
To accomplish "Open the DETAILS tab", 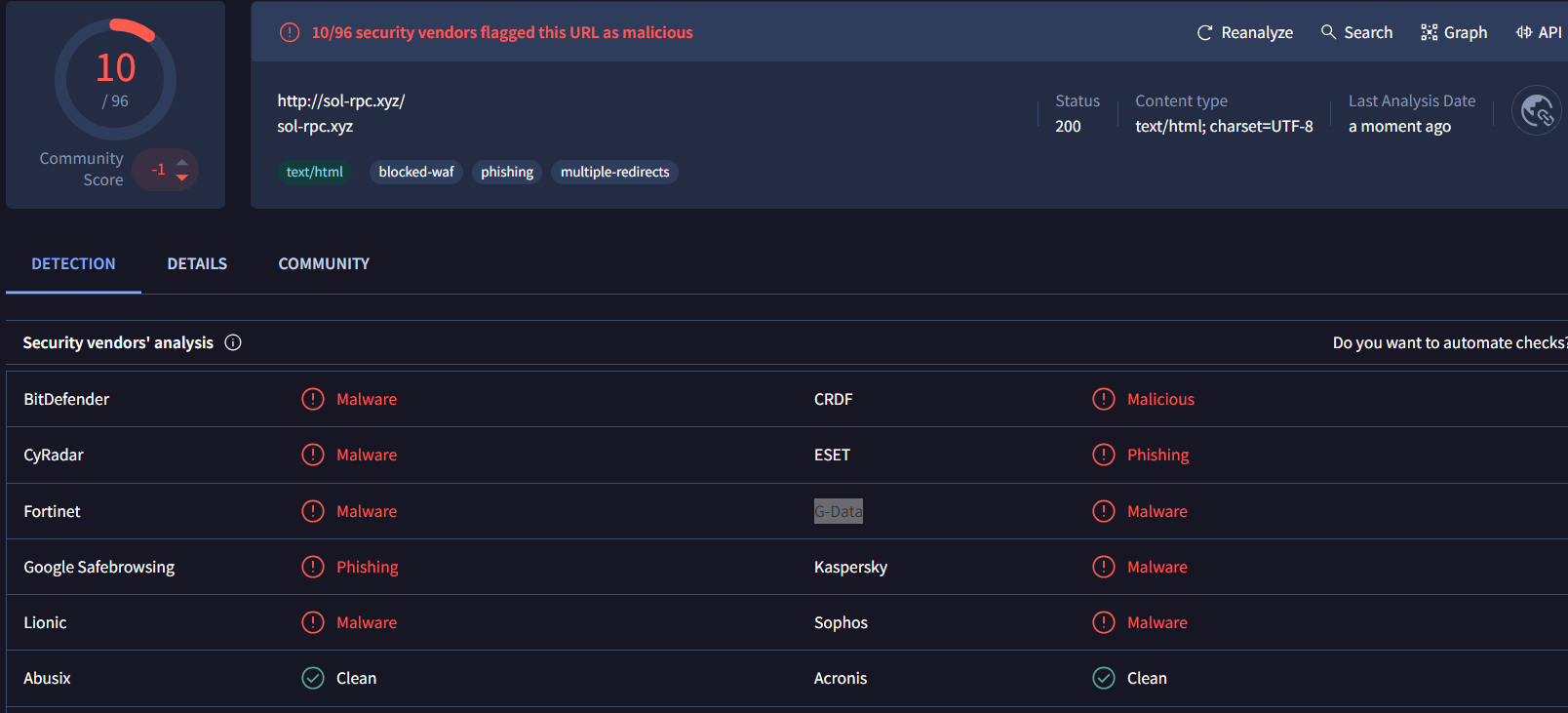I will point(197,263).
